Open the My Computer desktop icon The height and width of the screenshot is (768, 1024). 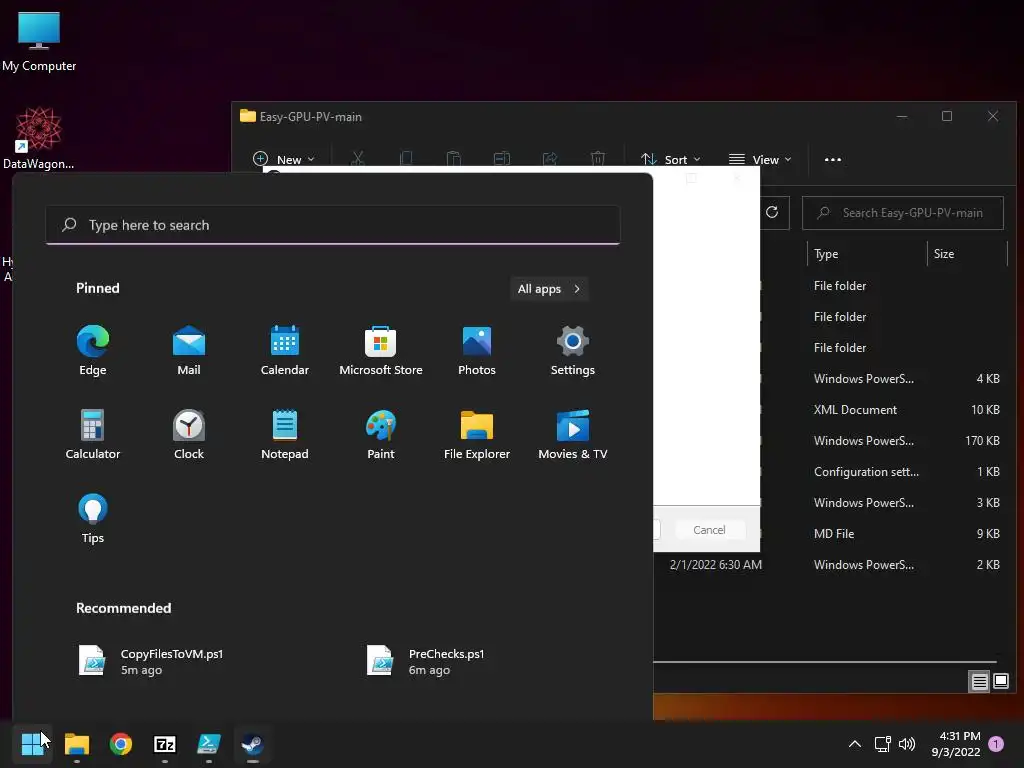click(x=39, y=42)
